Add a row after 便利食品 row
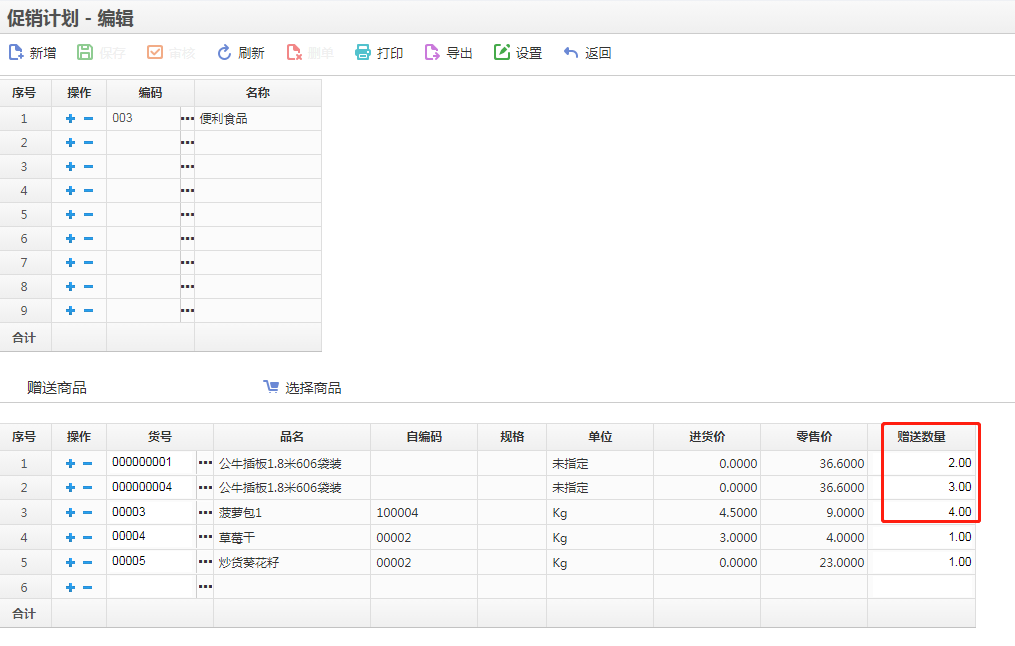The image size is (1015, 646). coord(71,118)
